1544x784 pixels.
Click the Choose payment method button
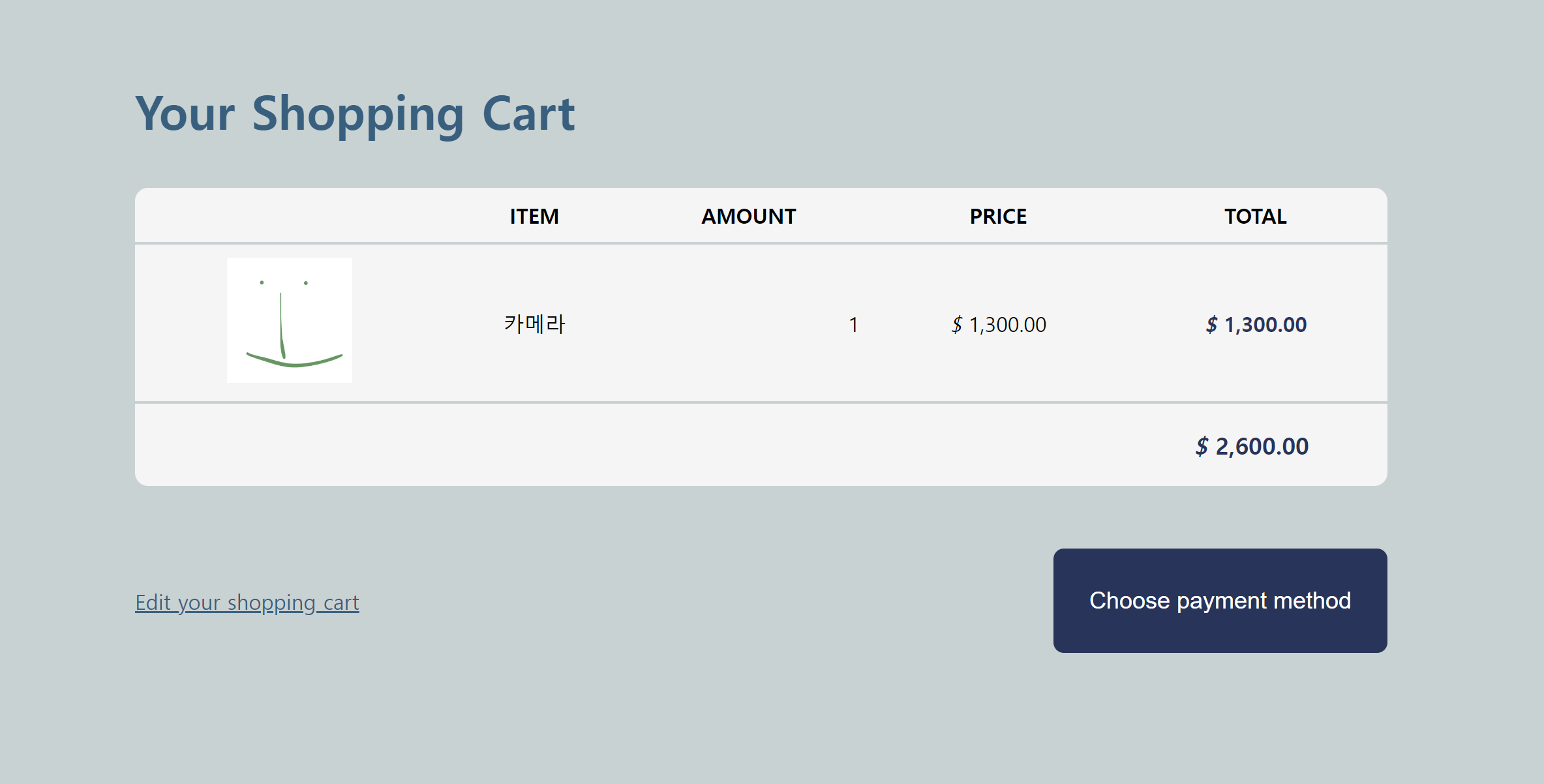point(1219,600)
